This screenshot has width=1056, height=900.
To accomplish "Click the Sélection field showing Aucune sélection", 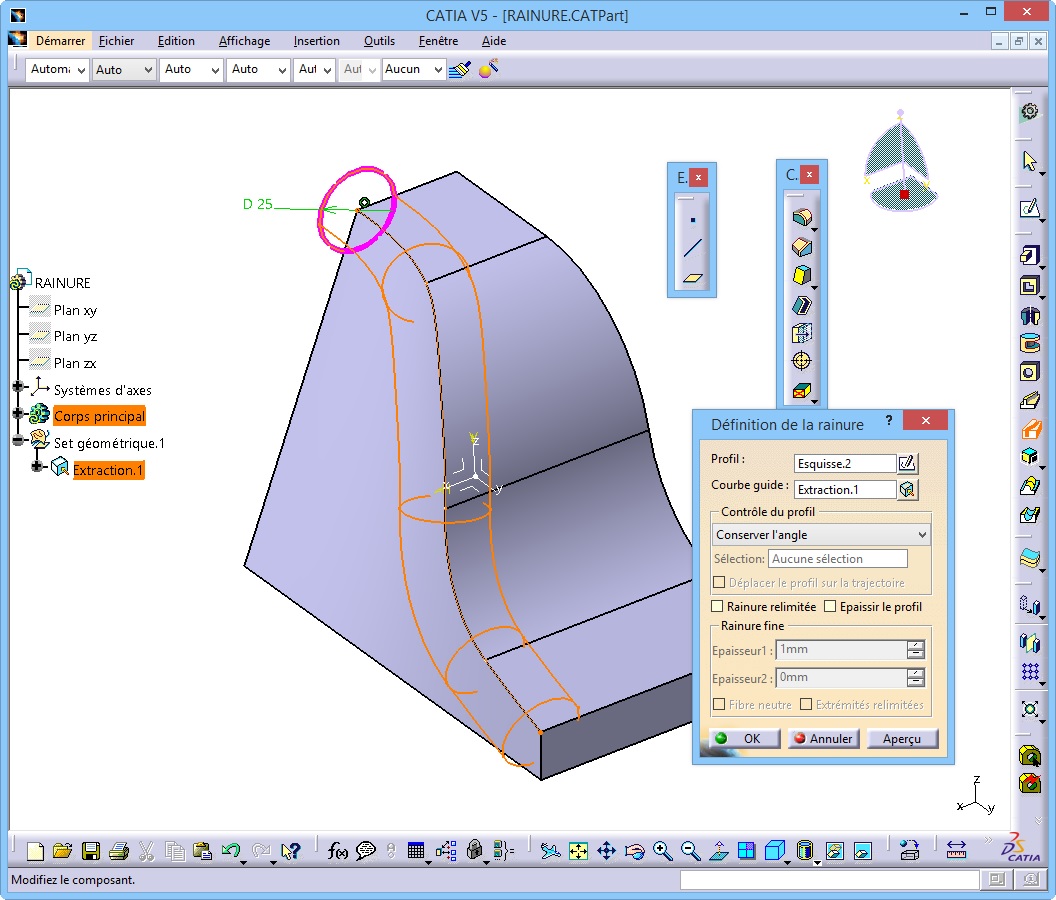I will click(x=838, y=558).
